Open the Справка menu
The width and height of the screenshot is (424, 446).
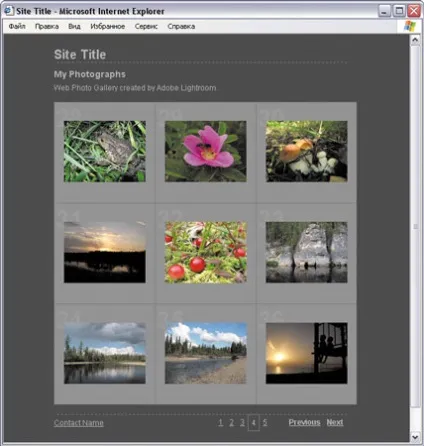click(181, 26)
